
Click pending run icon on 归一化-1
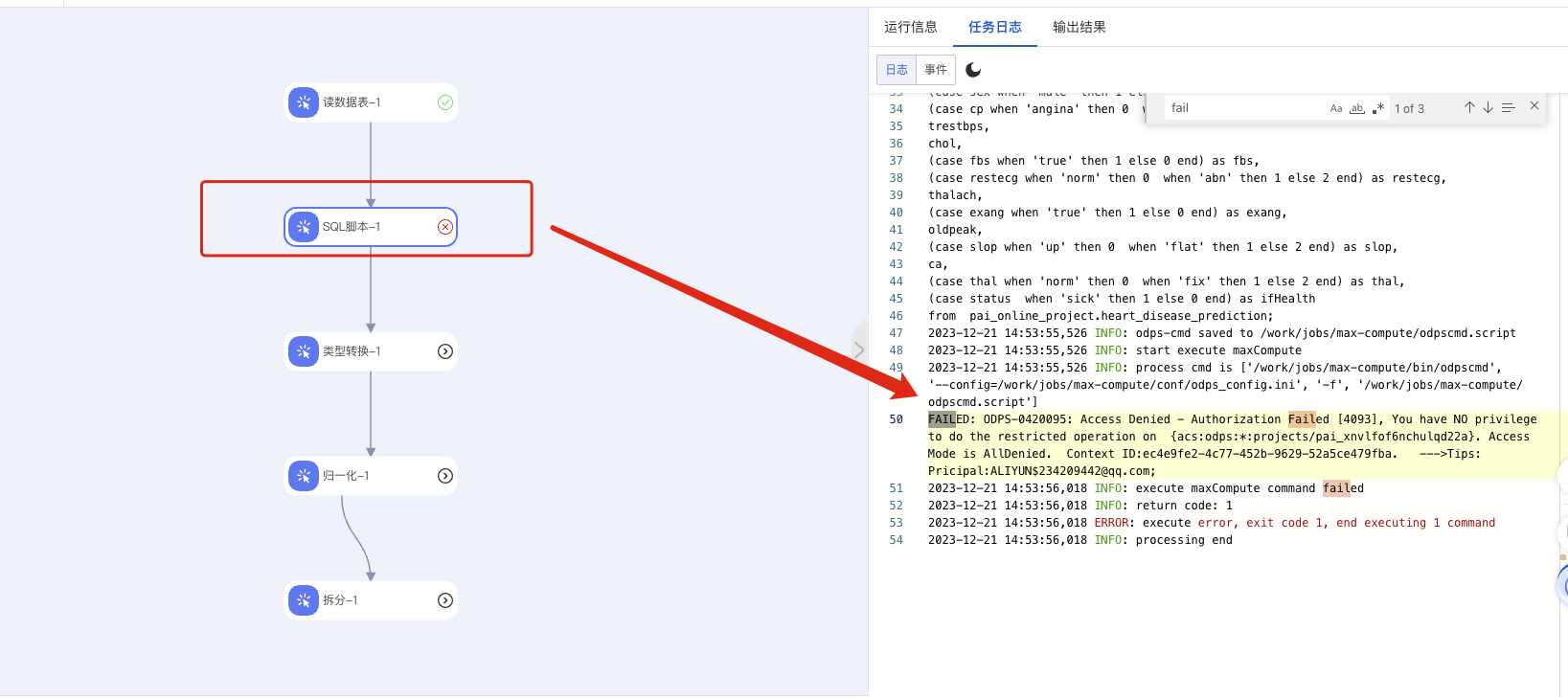[x=445, y=476]
